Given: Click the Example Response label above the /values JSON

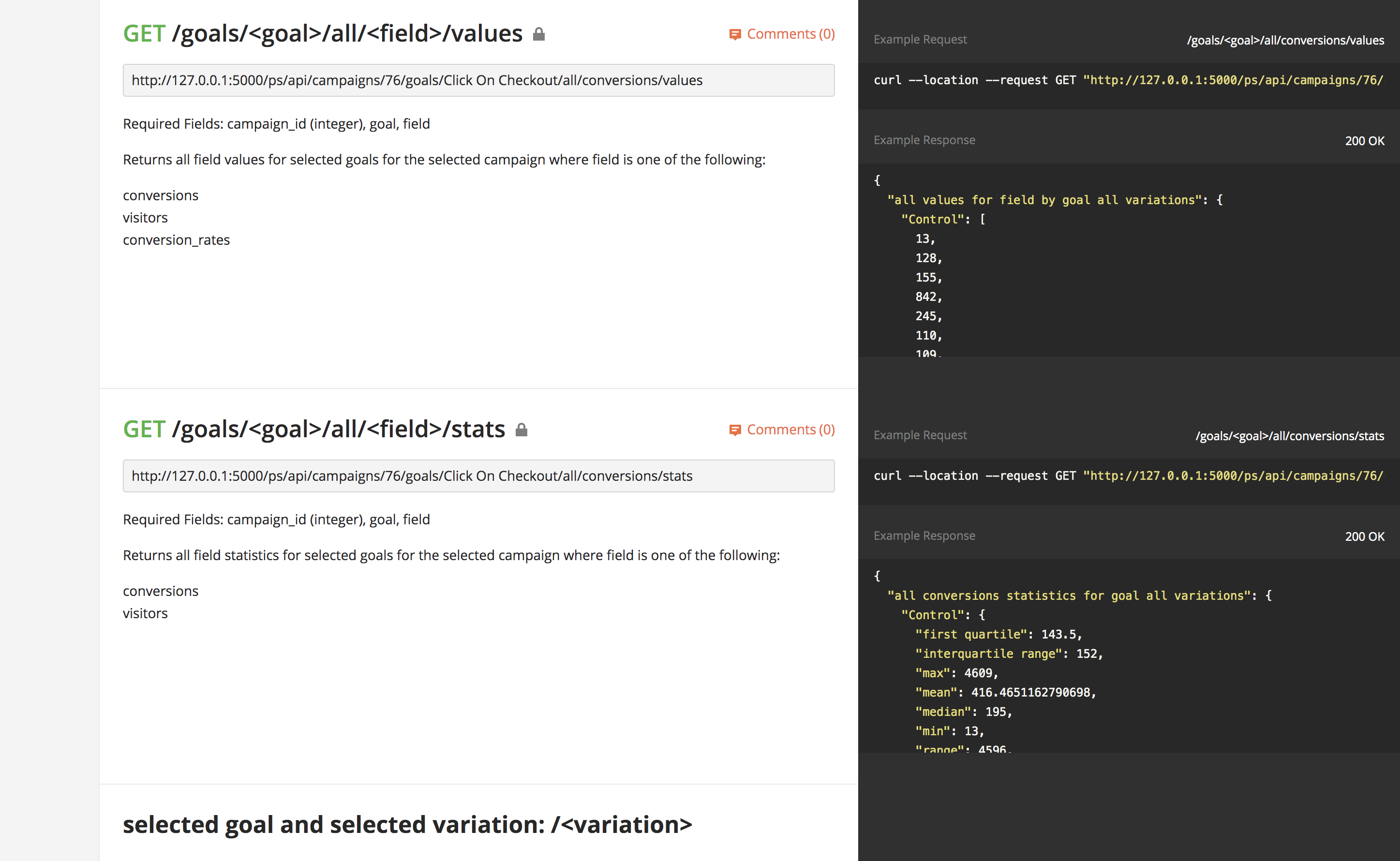Looking at the screenshot, I should click(x=924, y=140).
